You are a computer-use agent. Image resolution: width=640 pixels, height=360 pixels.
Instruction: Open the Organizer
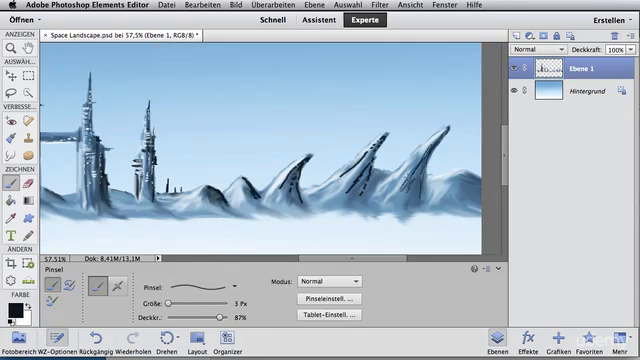click(x=227, y=342)
